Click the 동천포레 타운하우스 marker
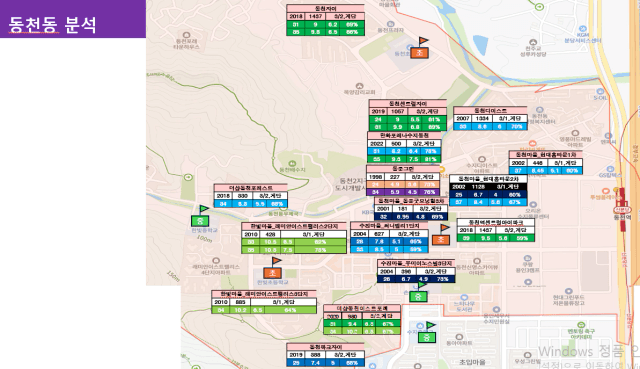 click(x=187, y=35)
